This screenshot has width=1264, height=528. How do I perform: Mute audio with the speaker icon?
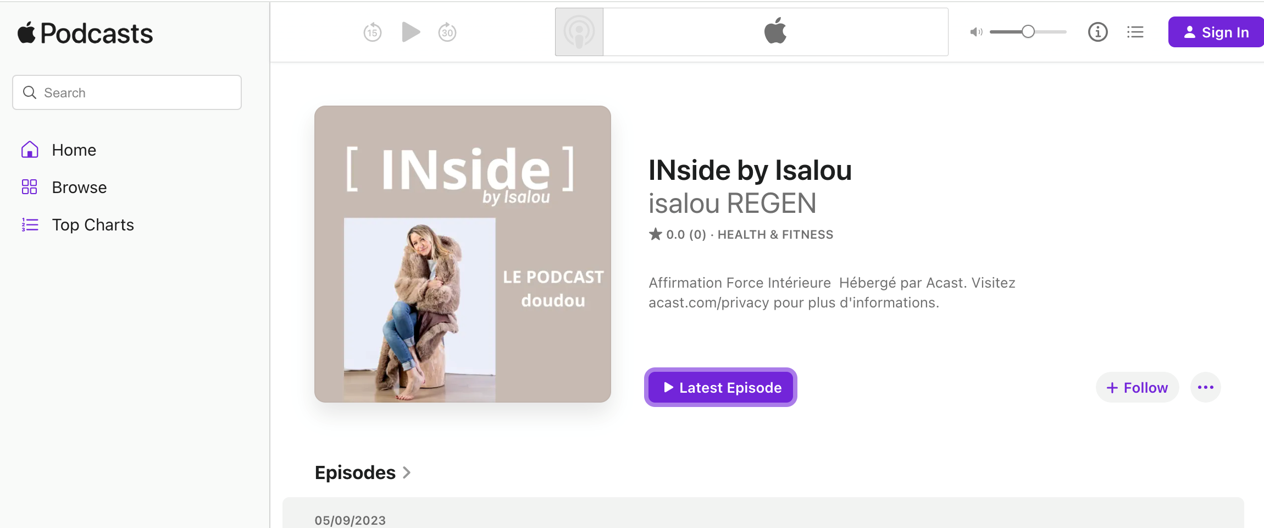[x=976, y=32]
